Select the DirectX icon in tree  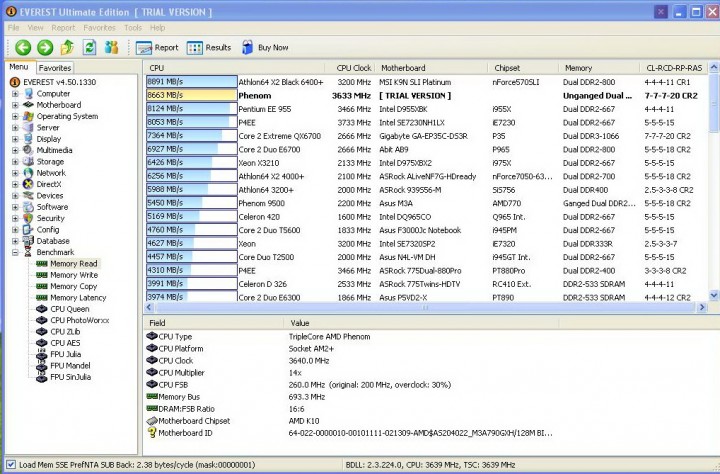(28, 184)
